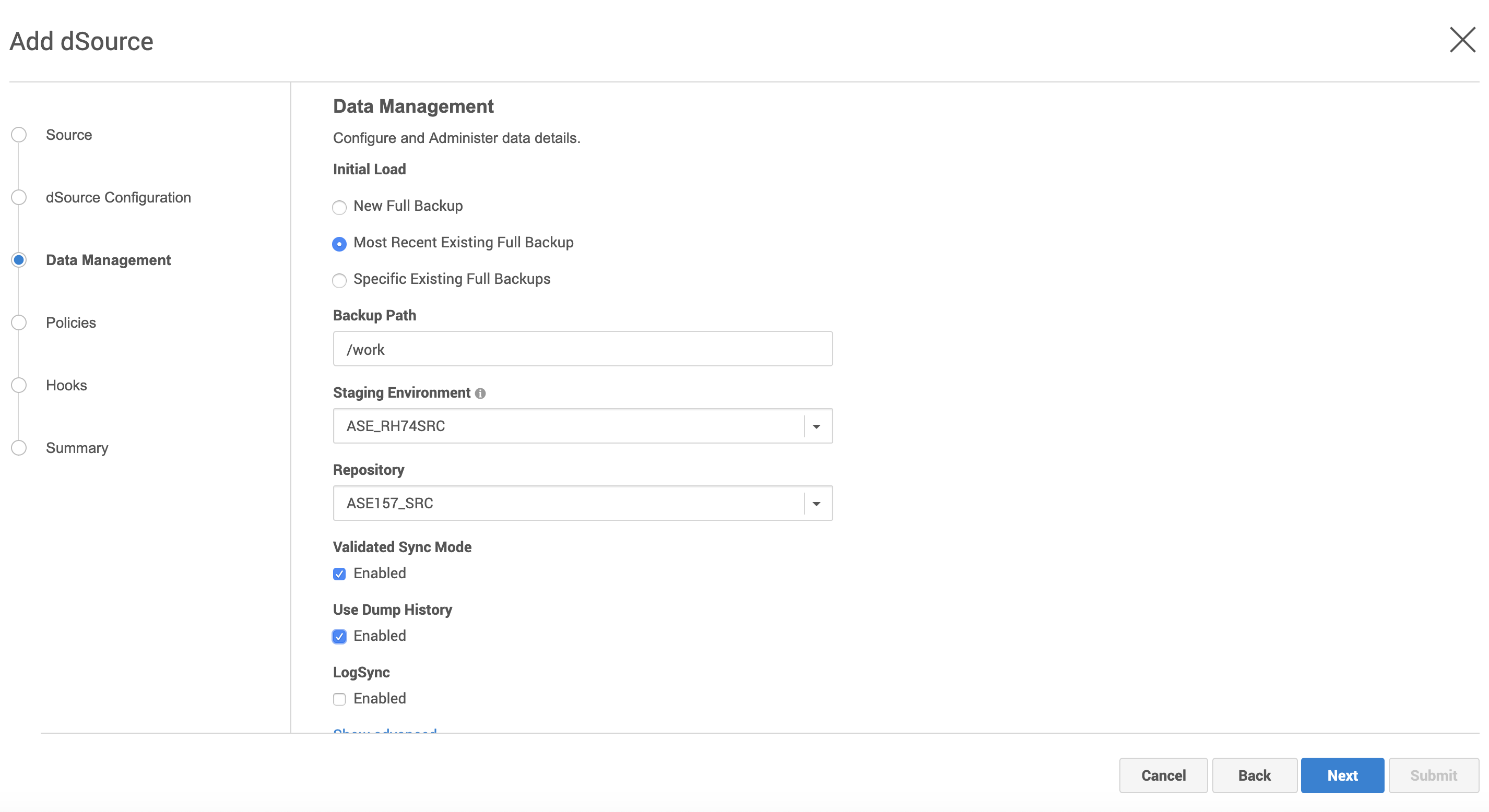
Task: Go to the Source wizard step
Action: point(69,135)
